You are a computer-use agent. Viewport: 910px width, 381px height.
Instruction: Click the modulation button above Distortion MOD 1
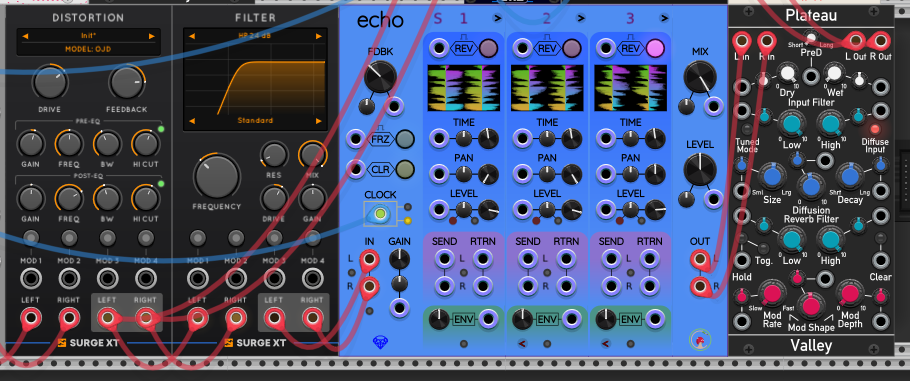(31, 238)
